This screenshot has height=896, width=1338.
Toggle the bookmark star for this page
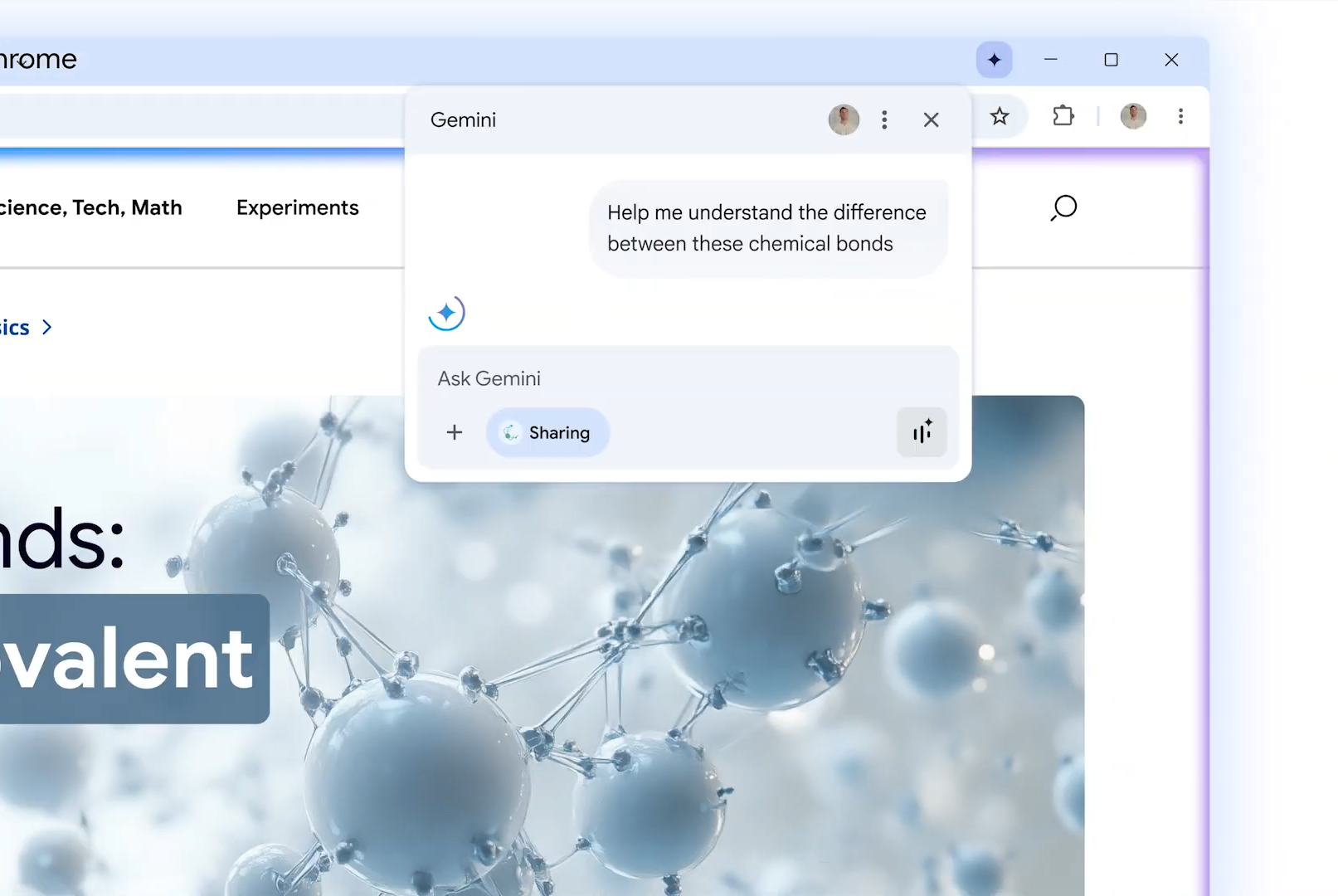coord(1000,116)
